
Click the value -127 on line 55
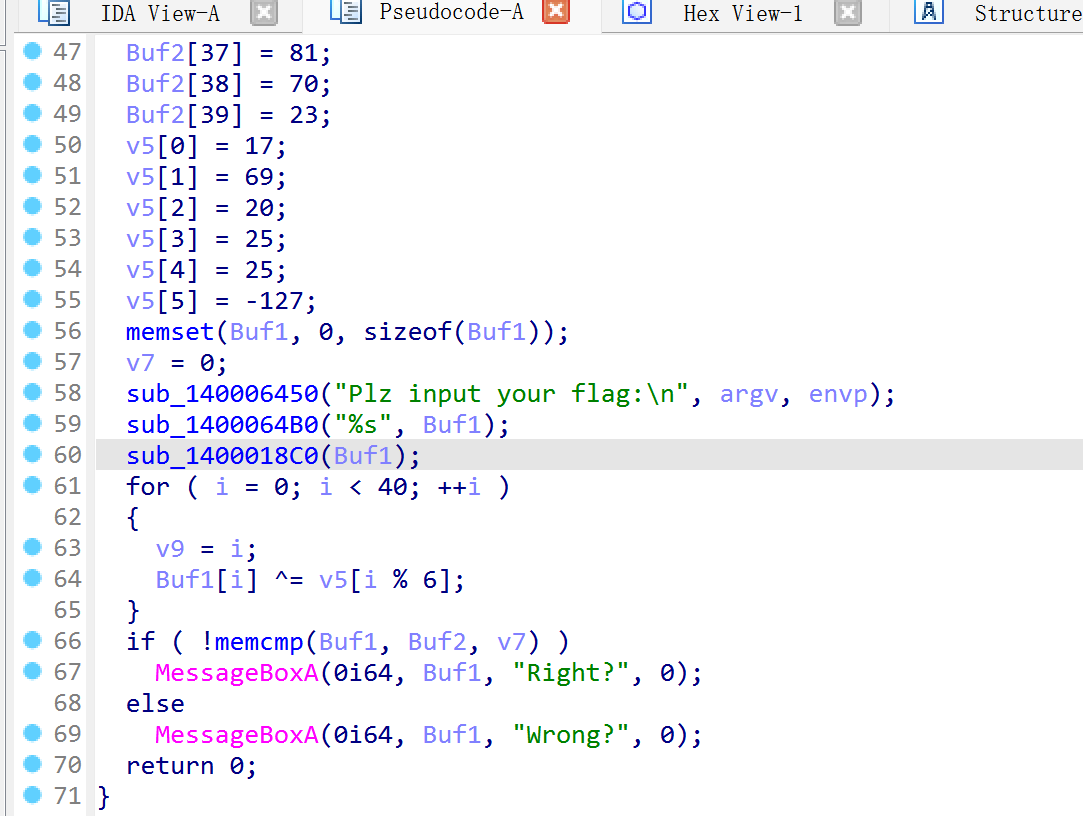274,302
